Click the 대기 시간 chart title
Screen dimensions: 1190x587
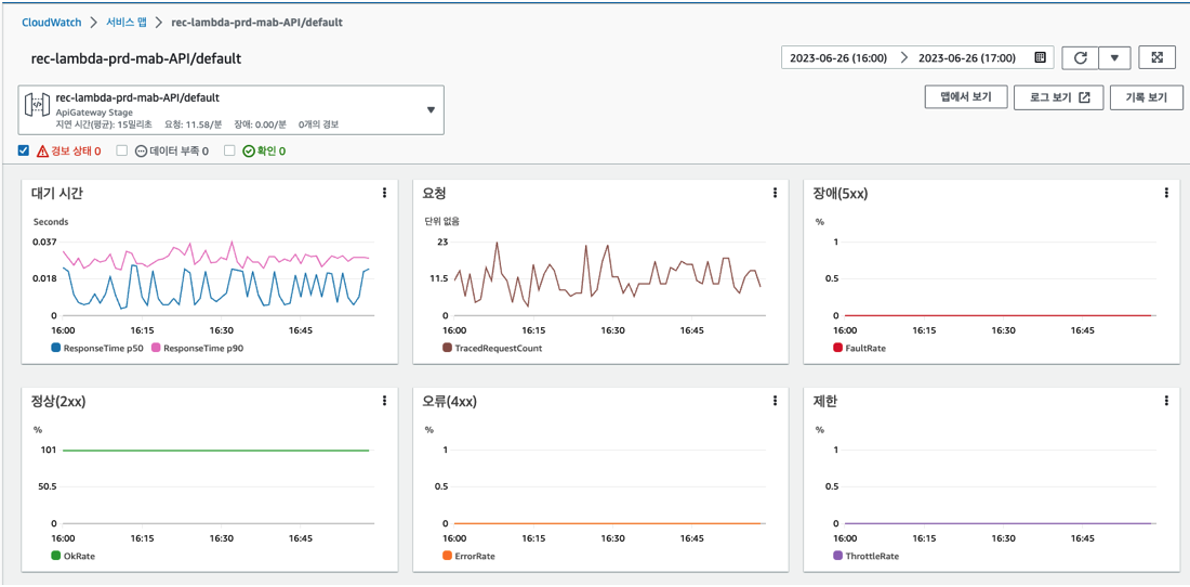click(x=58, y=193)
